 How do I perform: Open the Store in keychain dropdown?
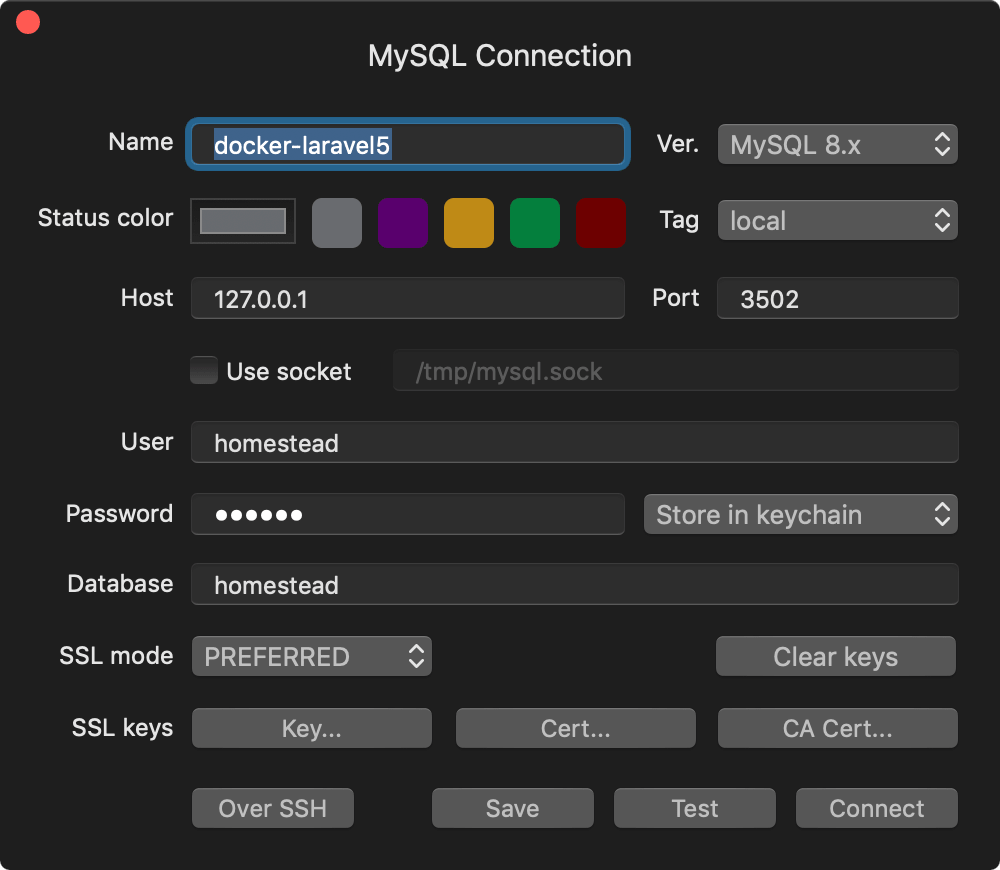800,514
